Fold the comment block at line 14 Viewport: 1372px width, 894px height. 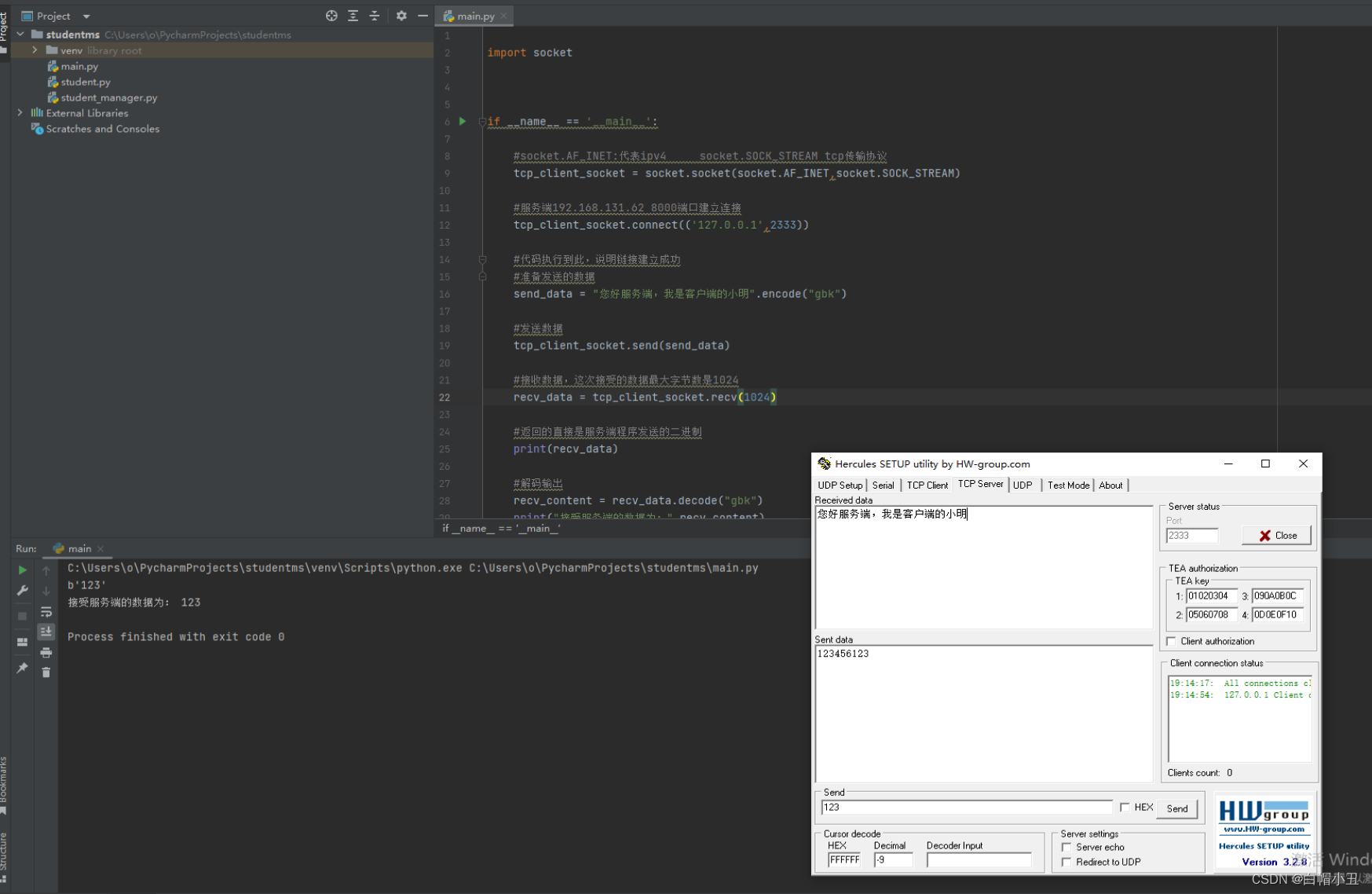click(482, 259)
